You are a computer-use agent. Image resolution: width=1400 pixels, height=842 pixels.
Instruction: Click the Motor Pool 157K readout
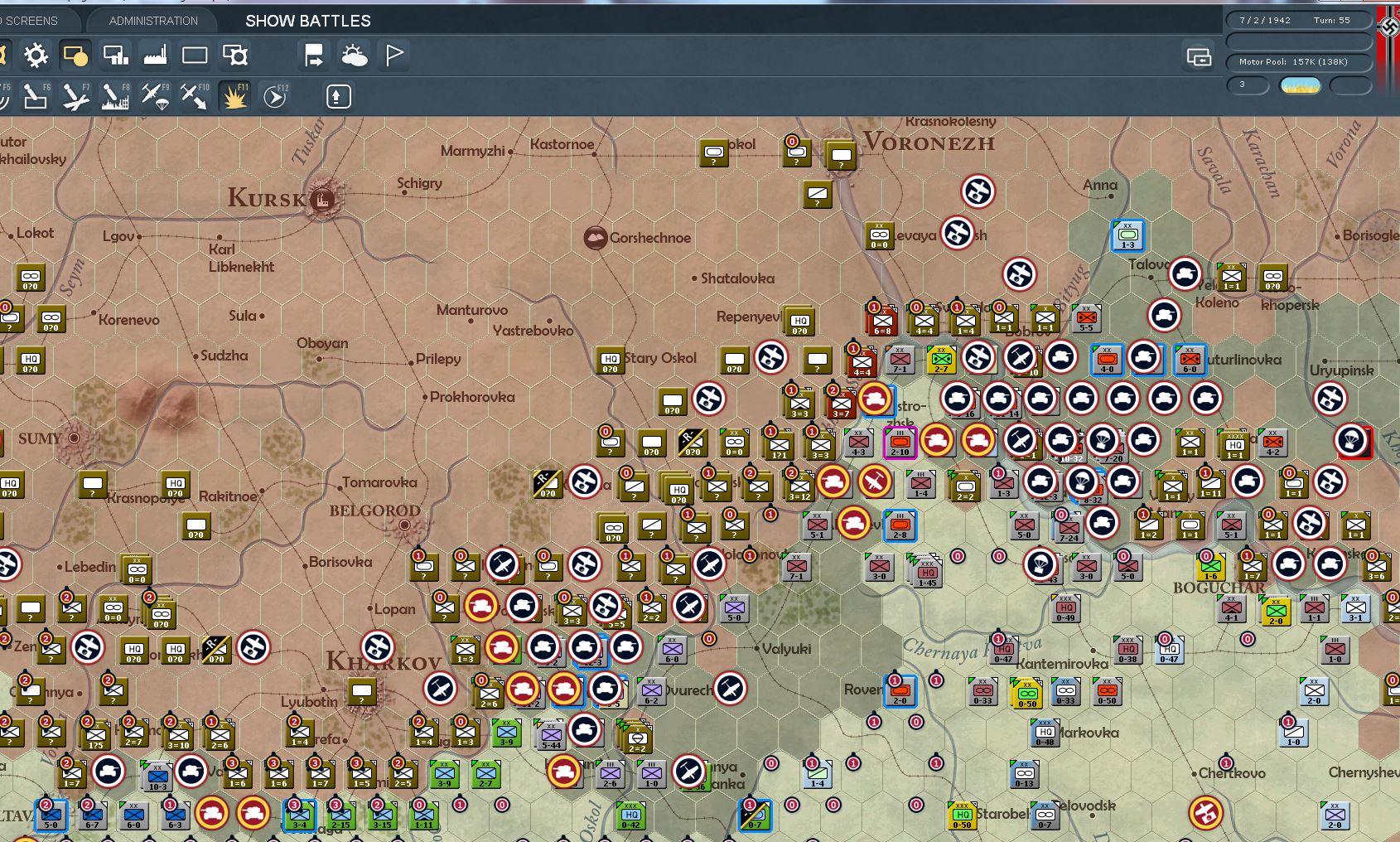coord(1297,61)
